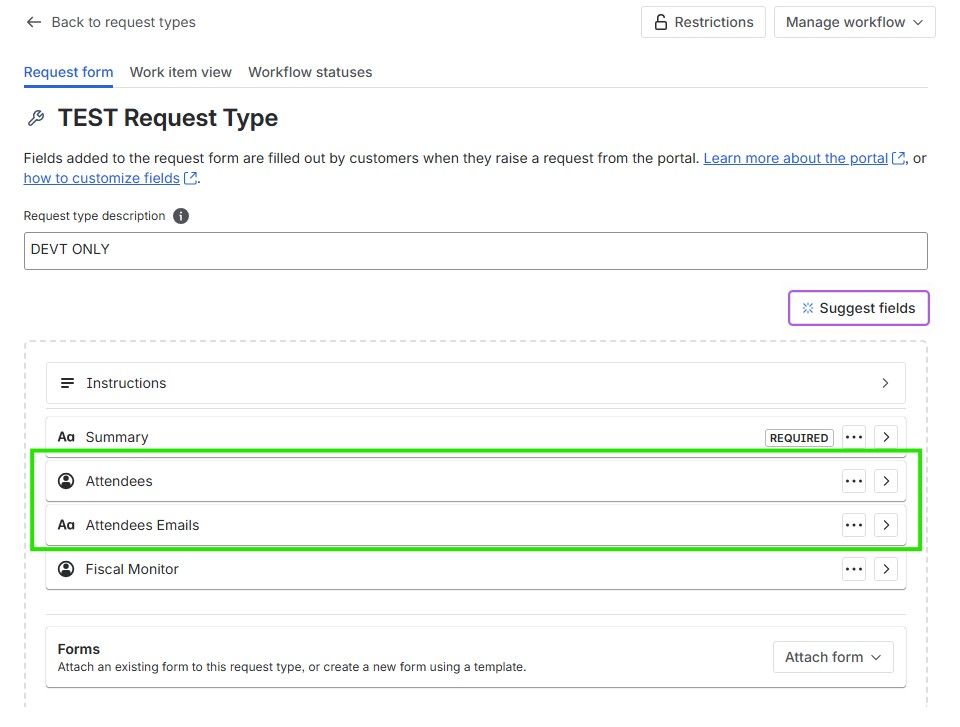Viewport: 960px width, 727px height.
Task: Click the back arrow to request types
Action: (34, 22)
